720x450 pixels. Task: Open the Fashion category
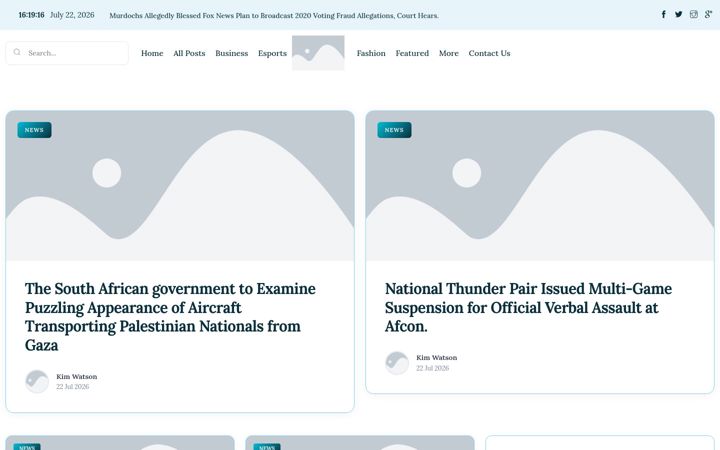(x=371, y=53)
